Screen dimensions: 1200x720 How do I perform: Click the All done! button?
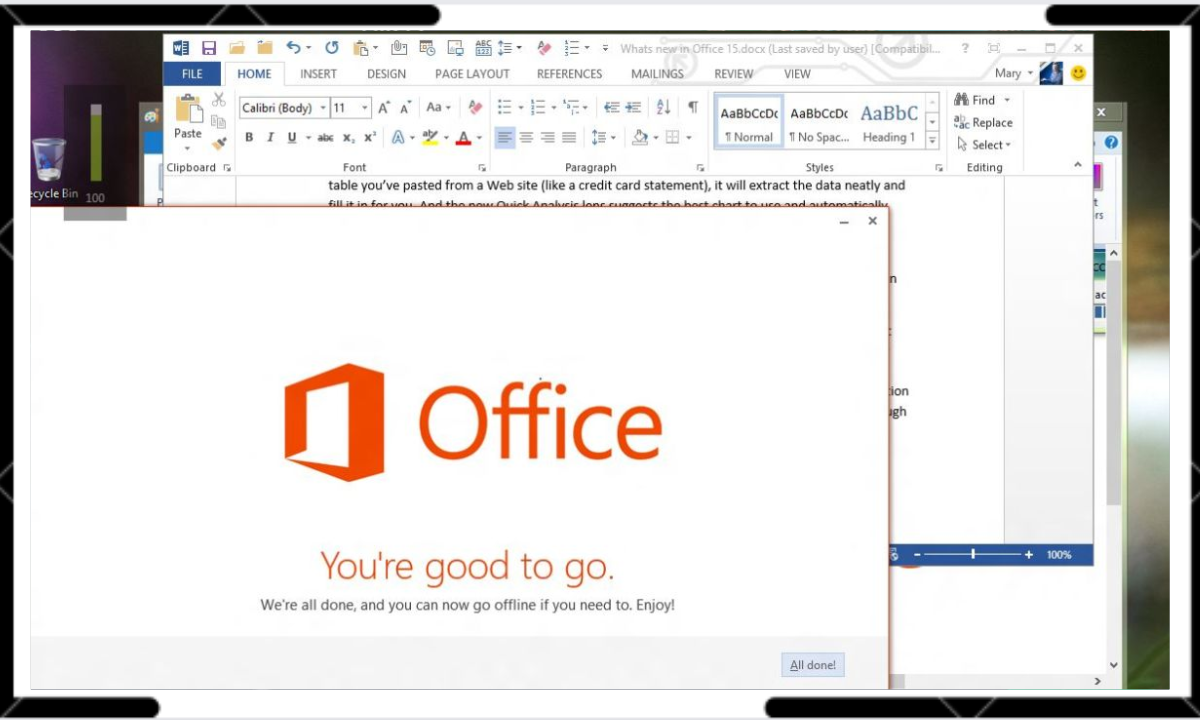[x=813, y=665]
